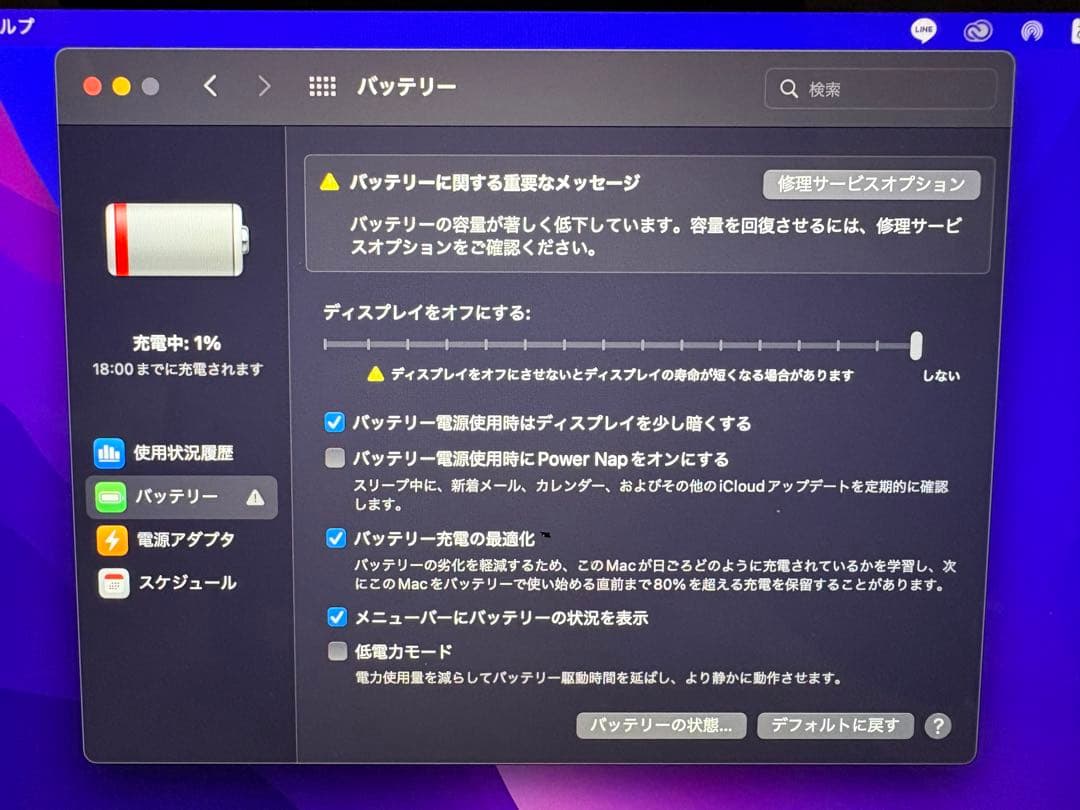
Task: Click 修理サービスオプション button
Action: coord(871,184)
